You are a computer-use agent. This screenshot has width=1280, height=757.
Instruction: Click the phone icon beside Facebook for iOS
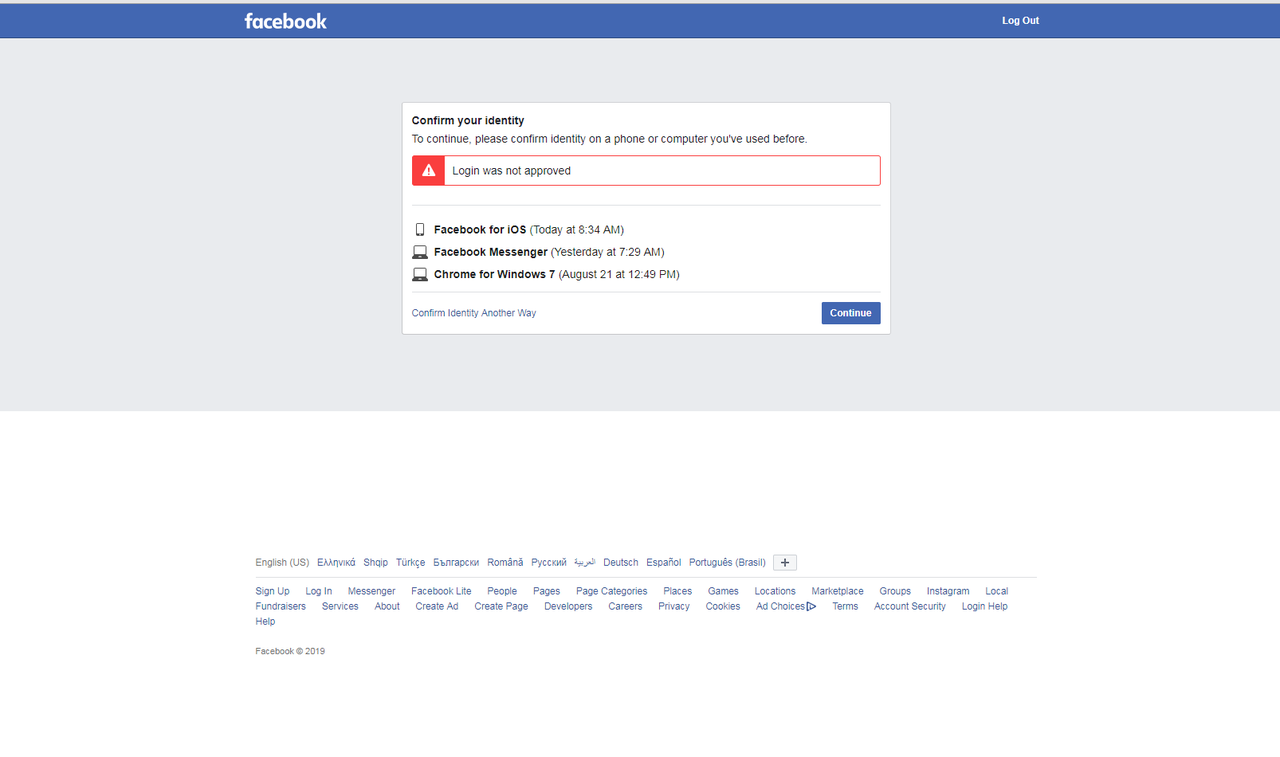pyautogui.click(x=420, y=230)
